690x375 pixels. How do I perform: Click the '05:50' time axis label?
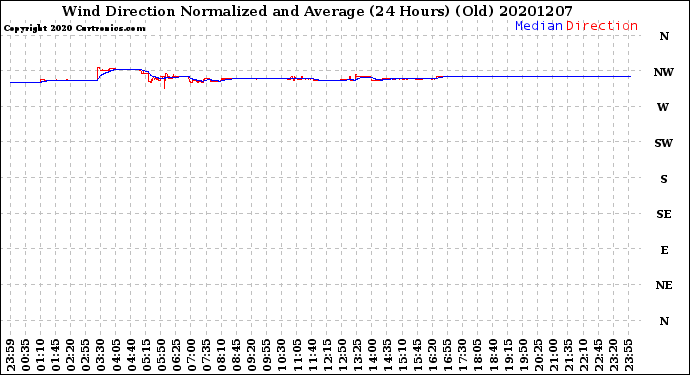pyautogui.click(x=161, y=355)
